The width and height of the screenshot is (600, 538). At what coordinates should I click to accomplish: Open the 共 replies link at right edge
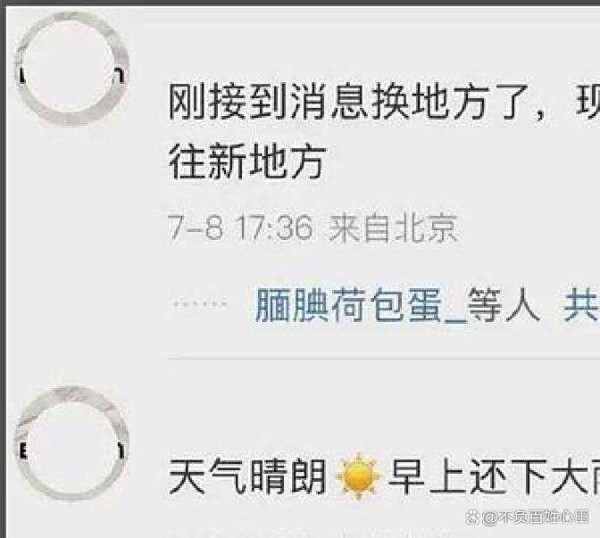581,305
